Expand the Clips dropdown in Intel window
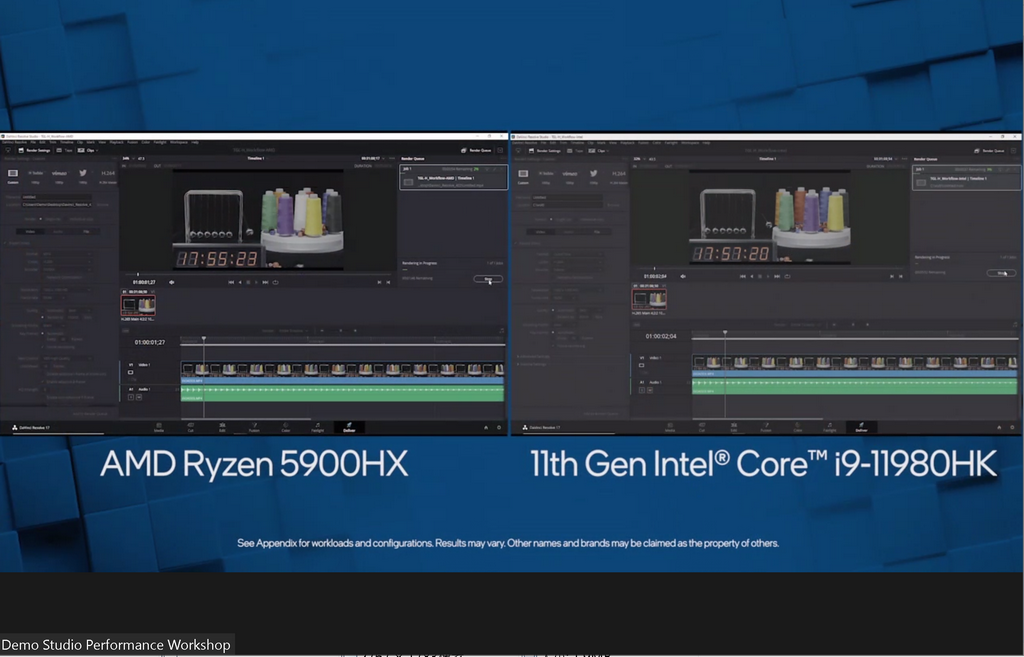This screenshot has height=657, width=1024. click(598, 151)
